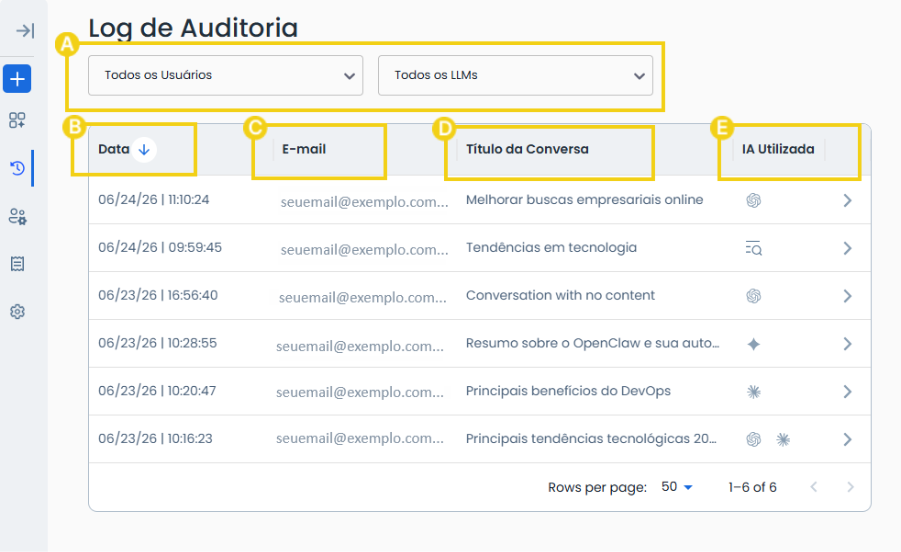Click the ChatGPT icon in the tendências tecnológicas row
This screenshot has height=552, width=901.
pyautogui.click(x=754, y=439)
